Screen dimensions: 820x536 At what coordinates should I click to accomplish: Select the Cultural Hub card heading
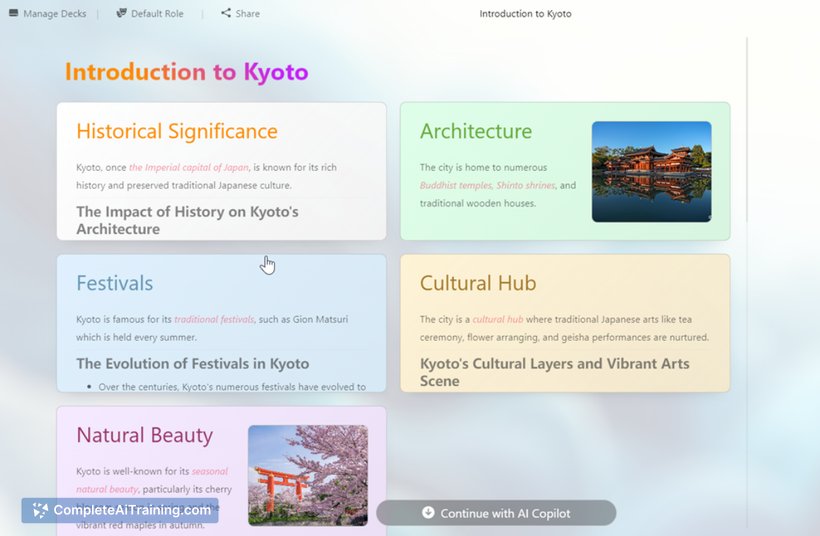pos(478,283)
